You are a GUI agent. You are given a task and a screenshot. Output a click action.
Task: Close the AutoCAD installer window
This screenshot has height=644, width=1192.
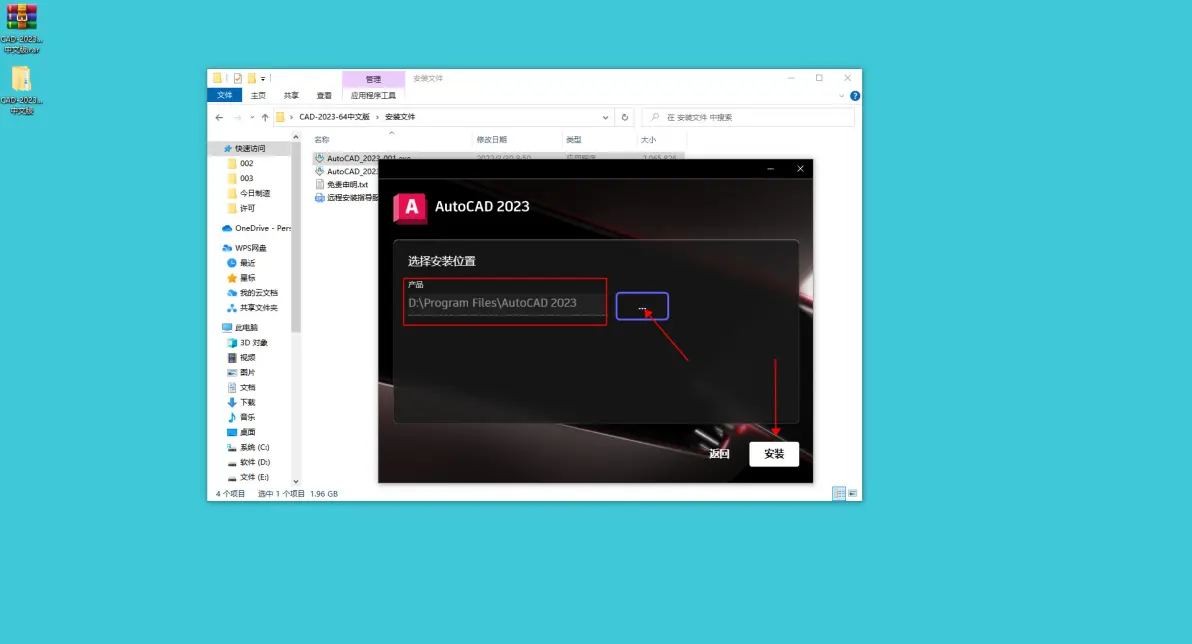800,169
